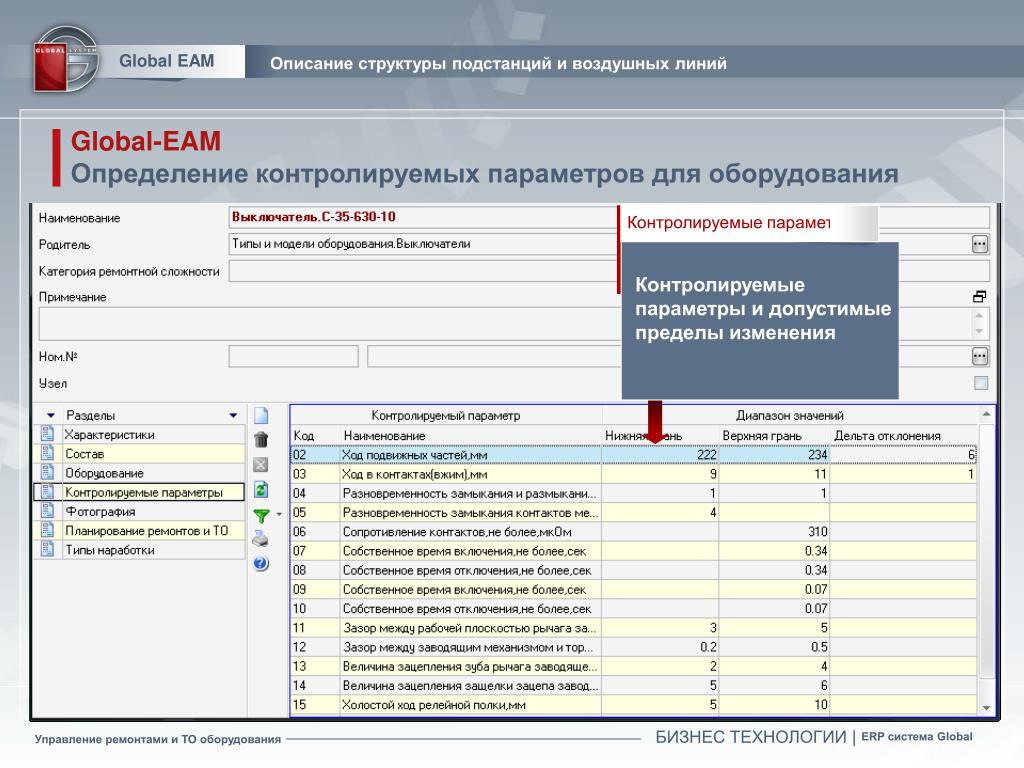Viewport: 1024px width, 768px height.
Task: Click the expand window icon near Примечание
Action: point(979,296)
